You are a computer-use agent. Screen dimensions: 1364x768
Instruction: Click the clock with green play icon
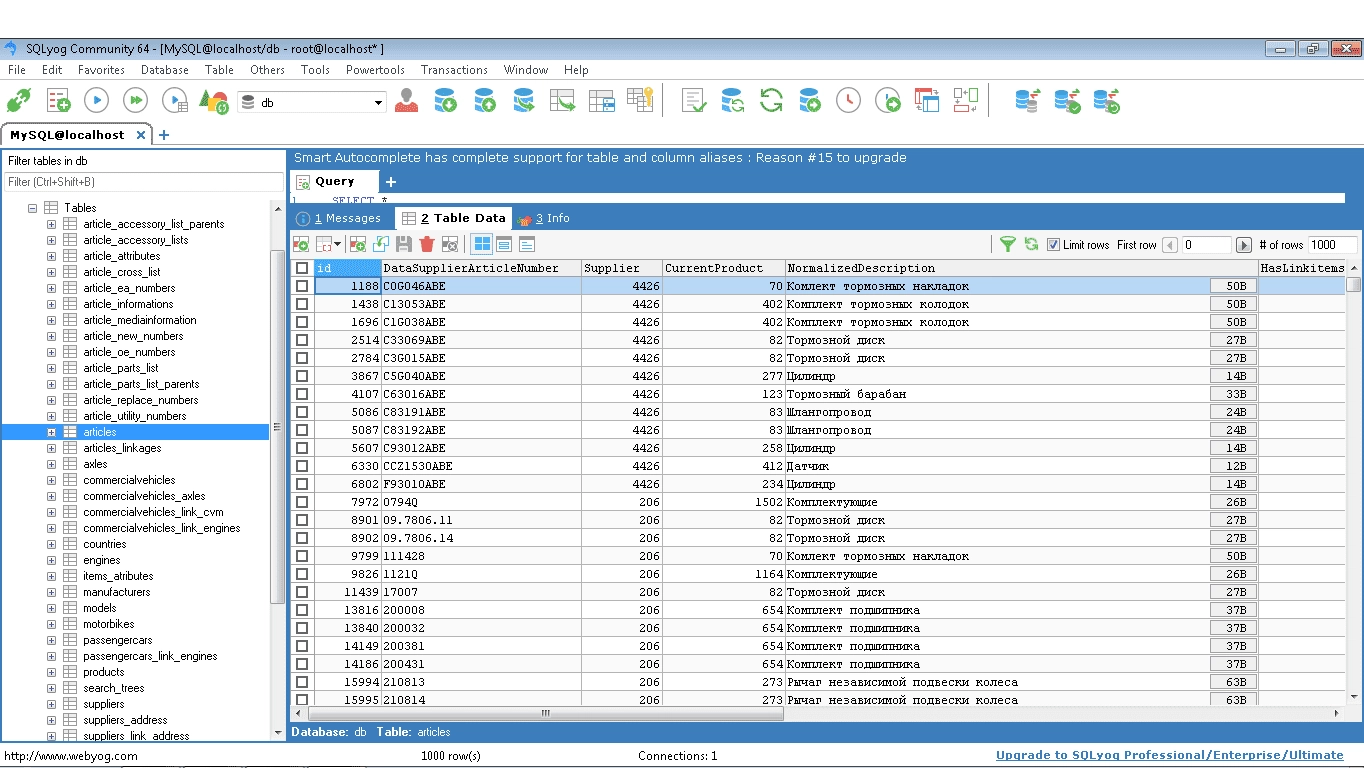pos(888,100)
